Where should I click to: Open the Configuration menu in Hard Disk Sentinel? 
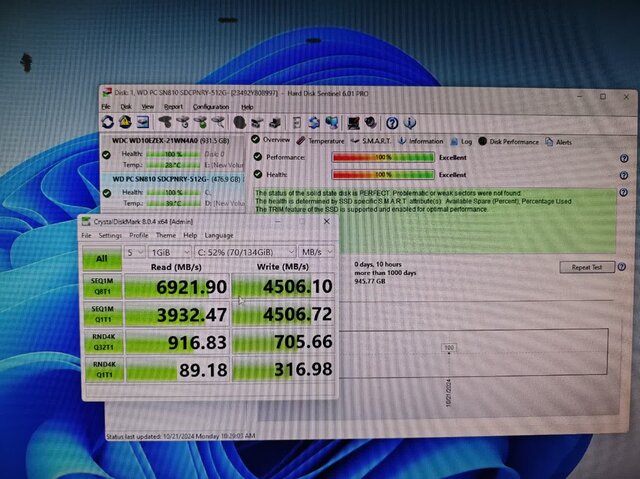tap(211, 106)
